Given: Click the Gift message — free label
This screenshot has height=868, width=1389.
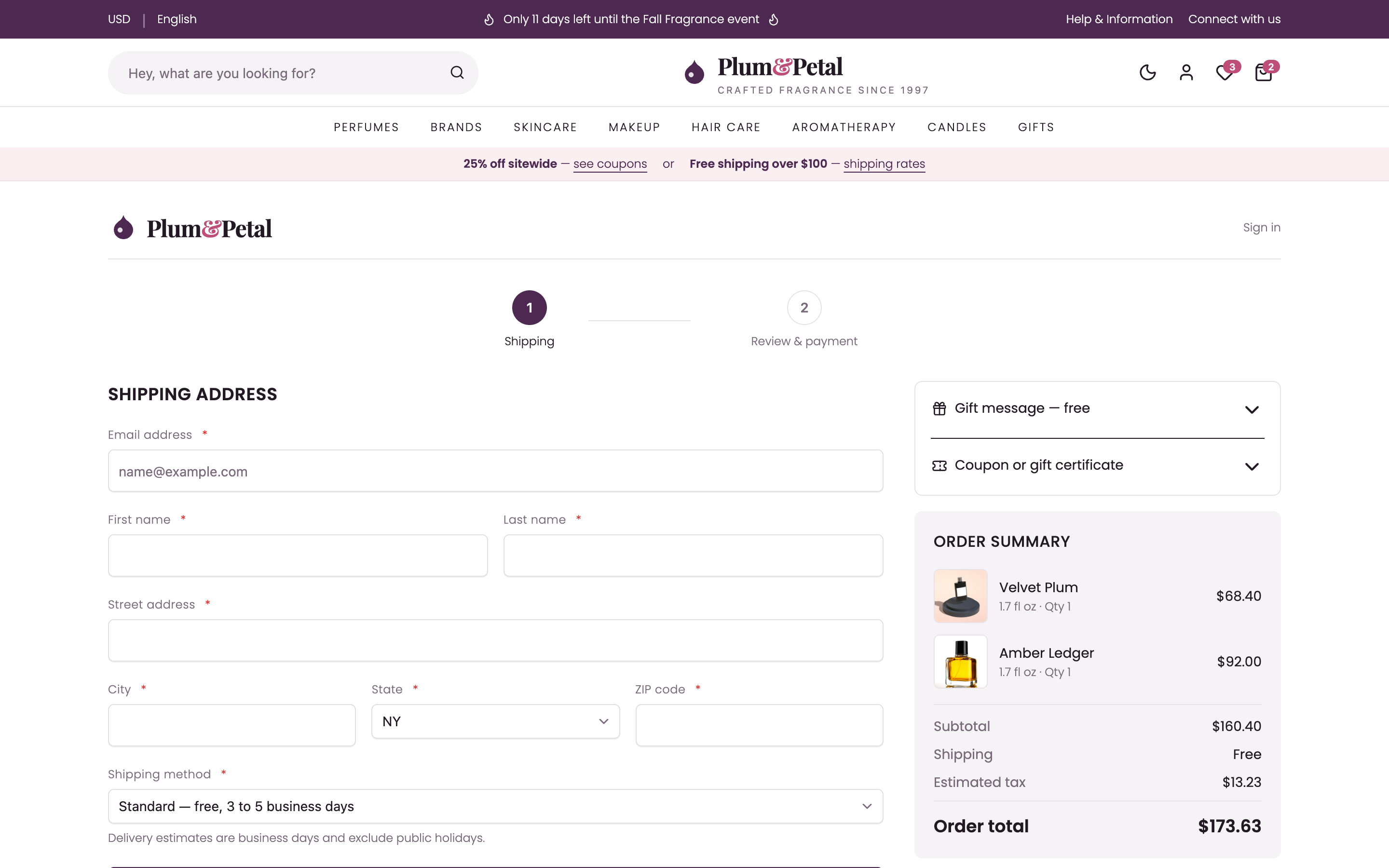Looking at the screenshot, I should [x=1022, y=408].
